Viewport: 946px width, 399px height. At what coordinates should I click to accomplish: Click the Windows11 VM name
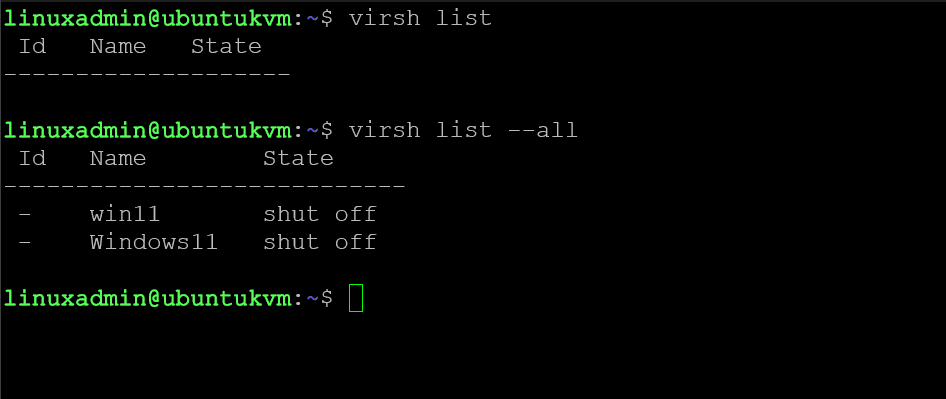pyautogui.click(x=154, y=242)
